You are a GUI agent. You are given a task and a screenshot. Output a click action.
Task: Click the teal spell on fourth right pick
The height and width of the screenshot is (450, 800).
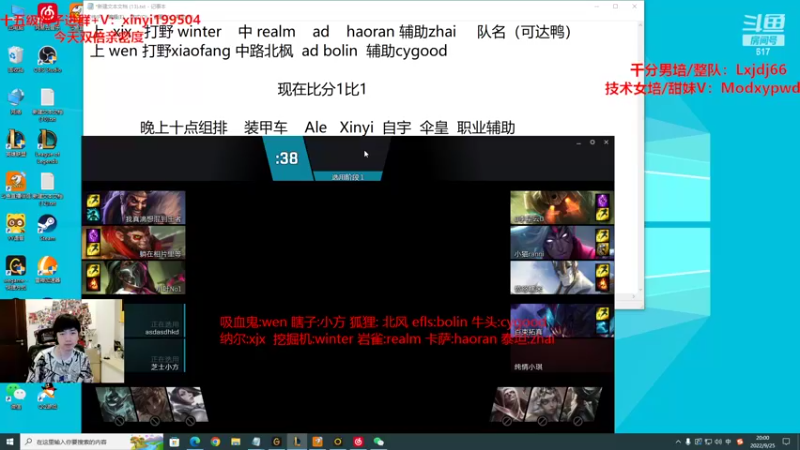(x=602, y=327)
